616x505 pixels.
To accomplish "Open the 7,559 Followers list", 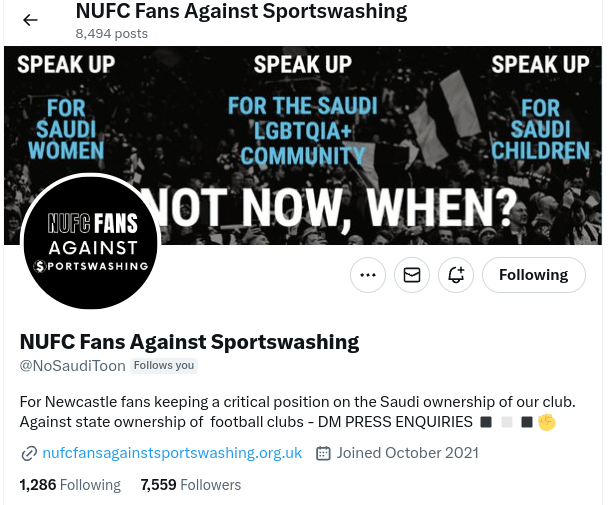I will 191,485.
